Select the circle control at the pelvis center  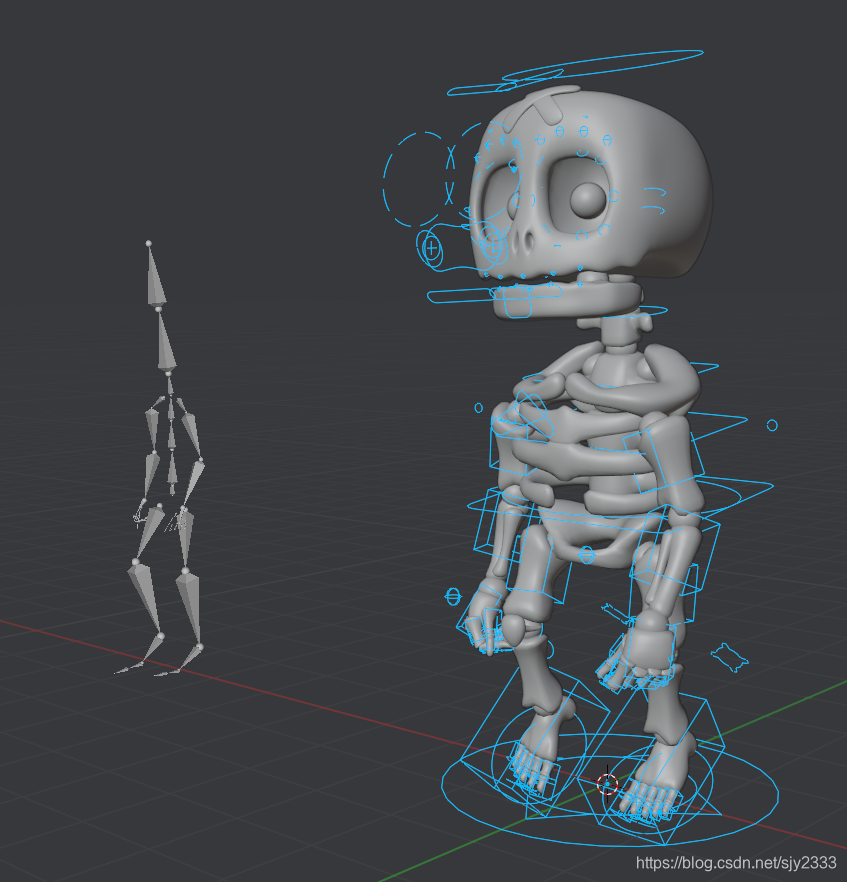586,555
